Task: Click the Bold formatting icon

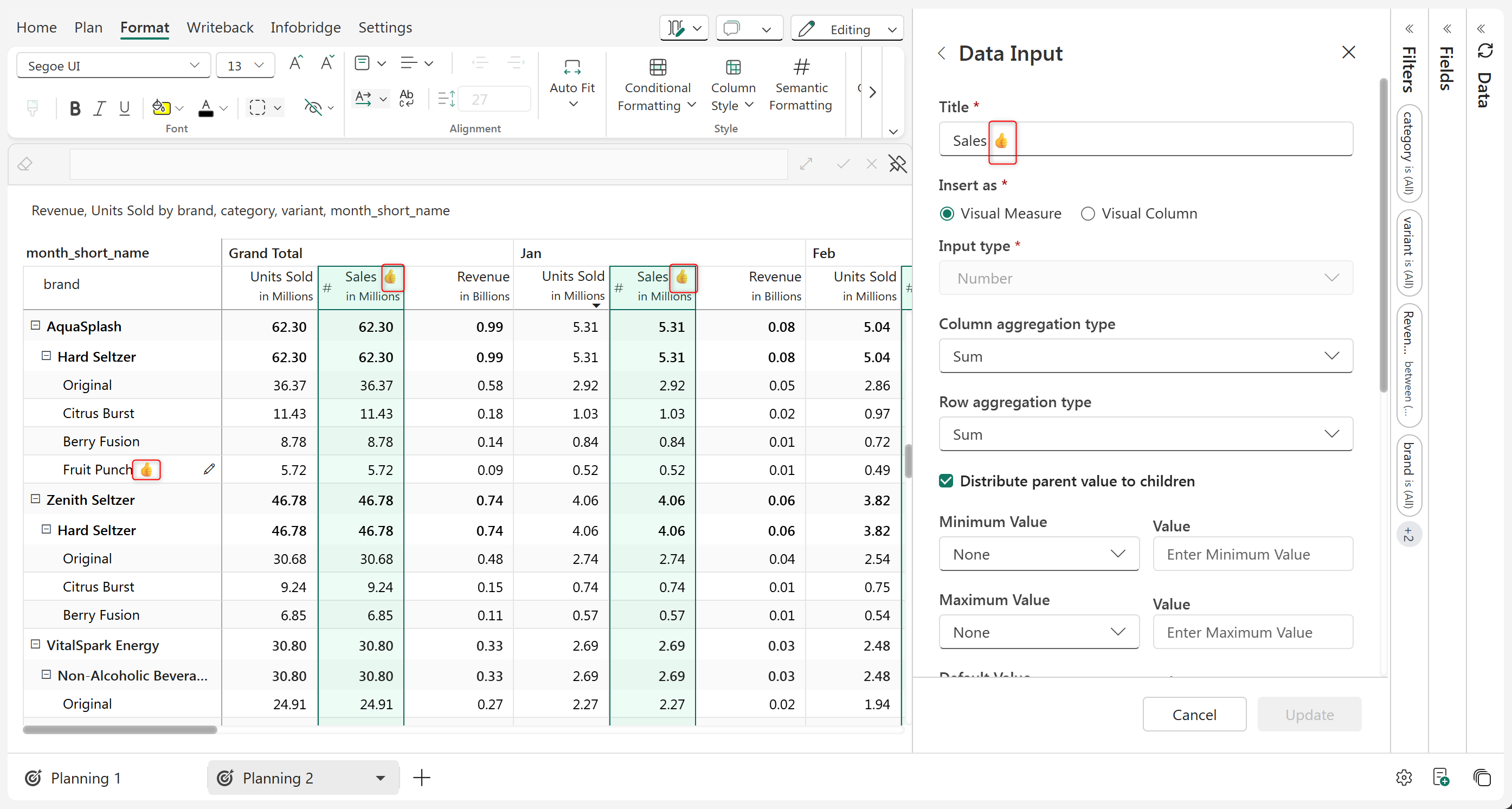Action: coord(75,108)
